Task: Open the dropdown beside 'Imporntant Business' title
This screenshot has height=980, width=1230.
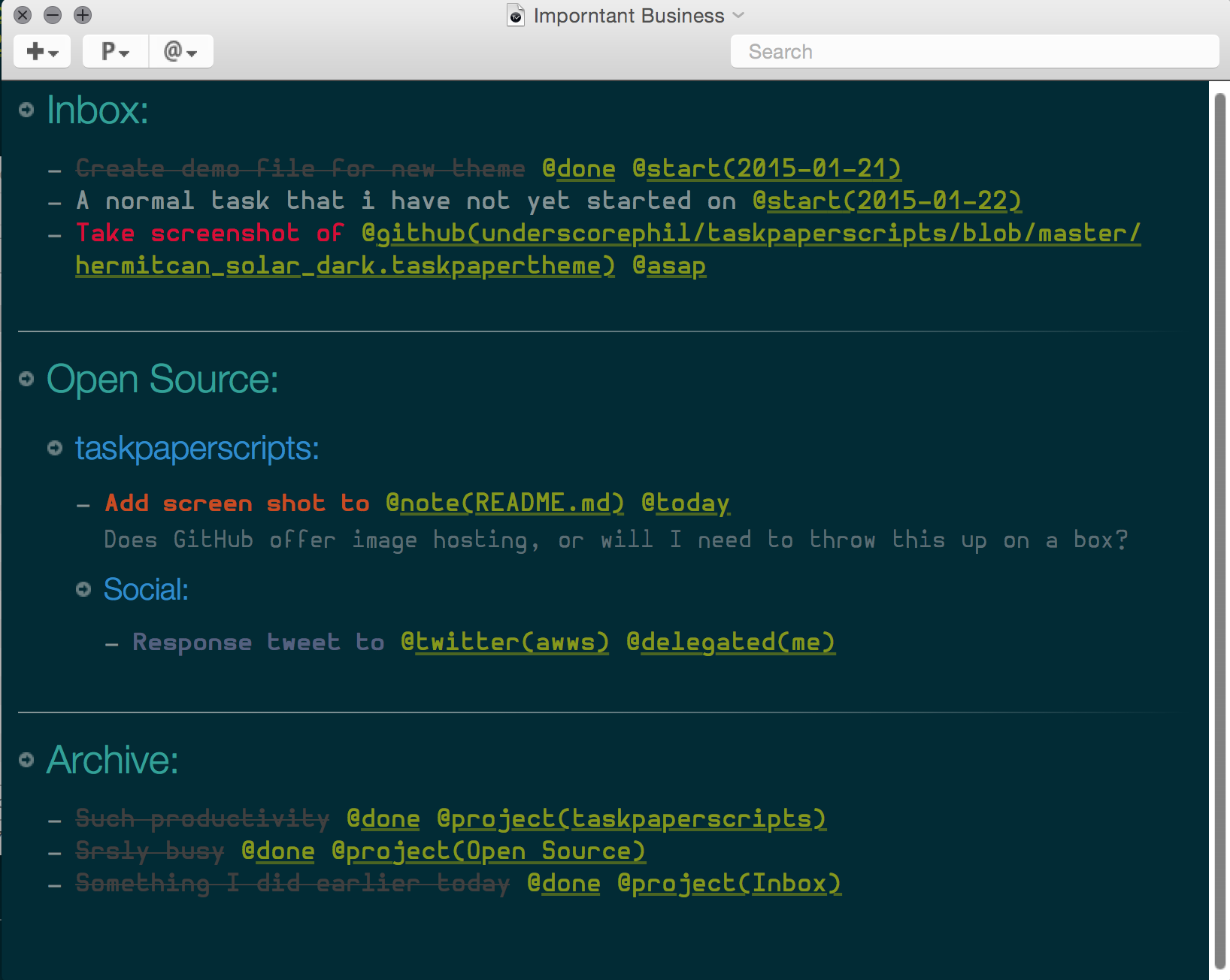Action: coord(738,15)
